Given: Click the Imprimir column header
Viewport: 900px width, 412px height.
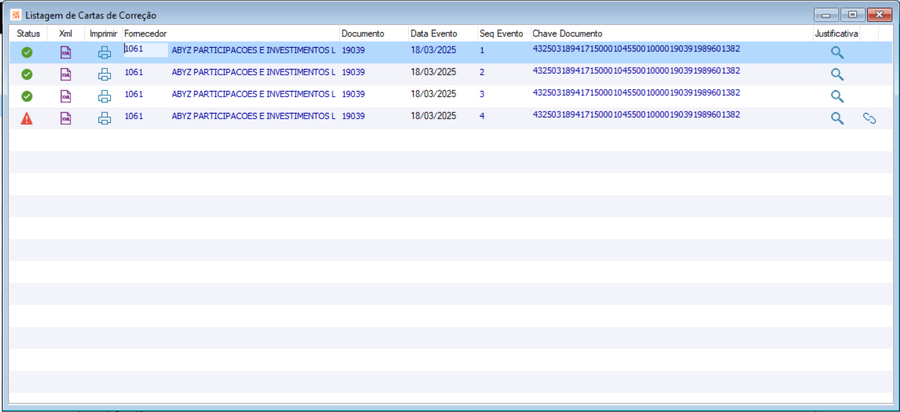Looking at the screenshot, I should pos(104,34).
